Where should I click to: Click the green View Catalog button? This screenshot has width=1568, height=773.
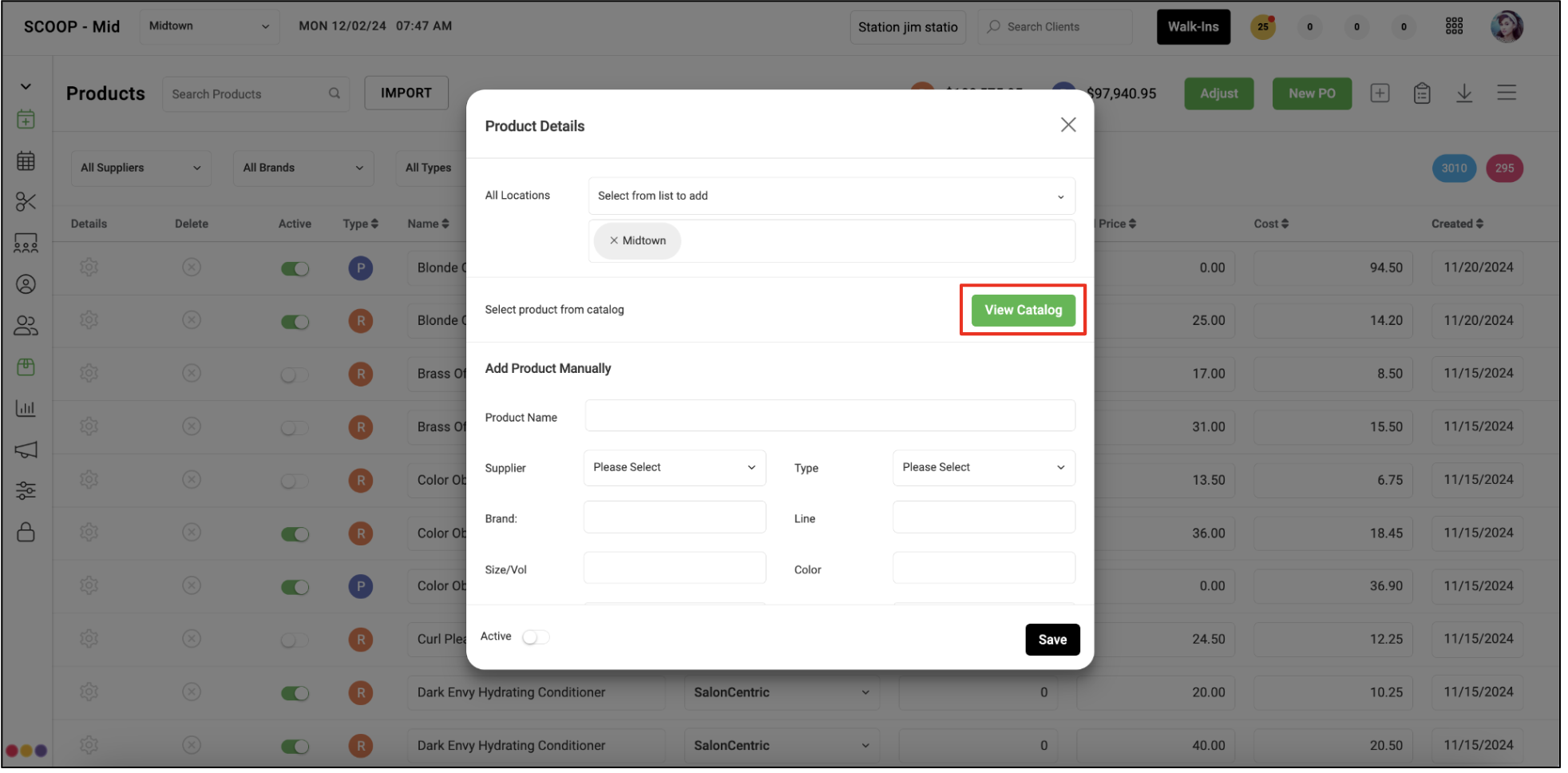tap(1023, 310)
